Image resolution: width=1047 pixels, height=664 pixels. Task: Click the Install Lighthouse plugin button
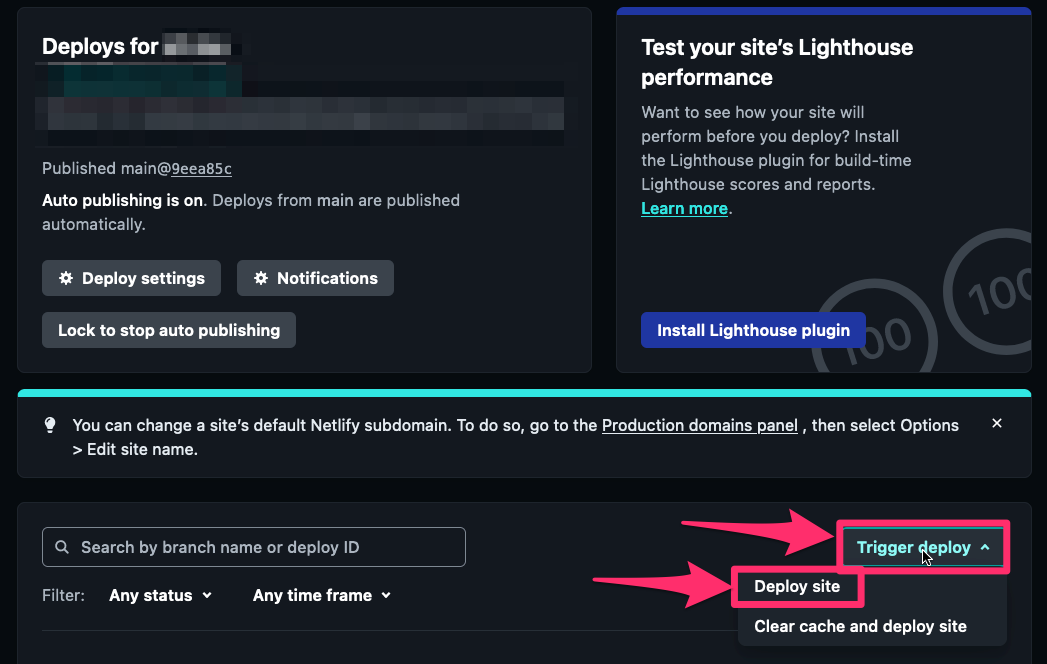pos(753,330)
